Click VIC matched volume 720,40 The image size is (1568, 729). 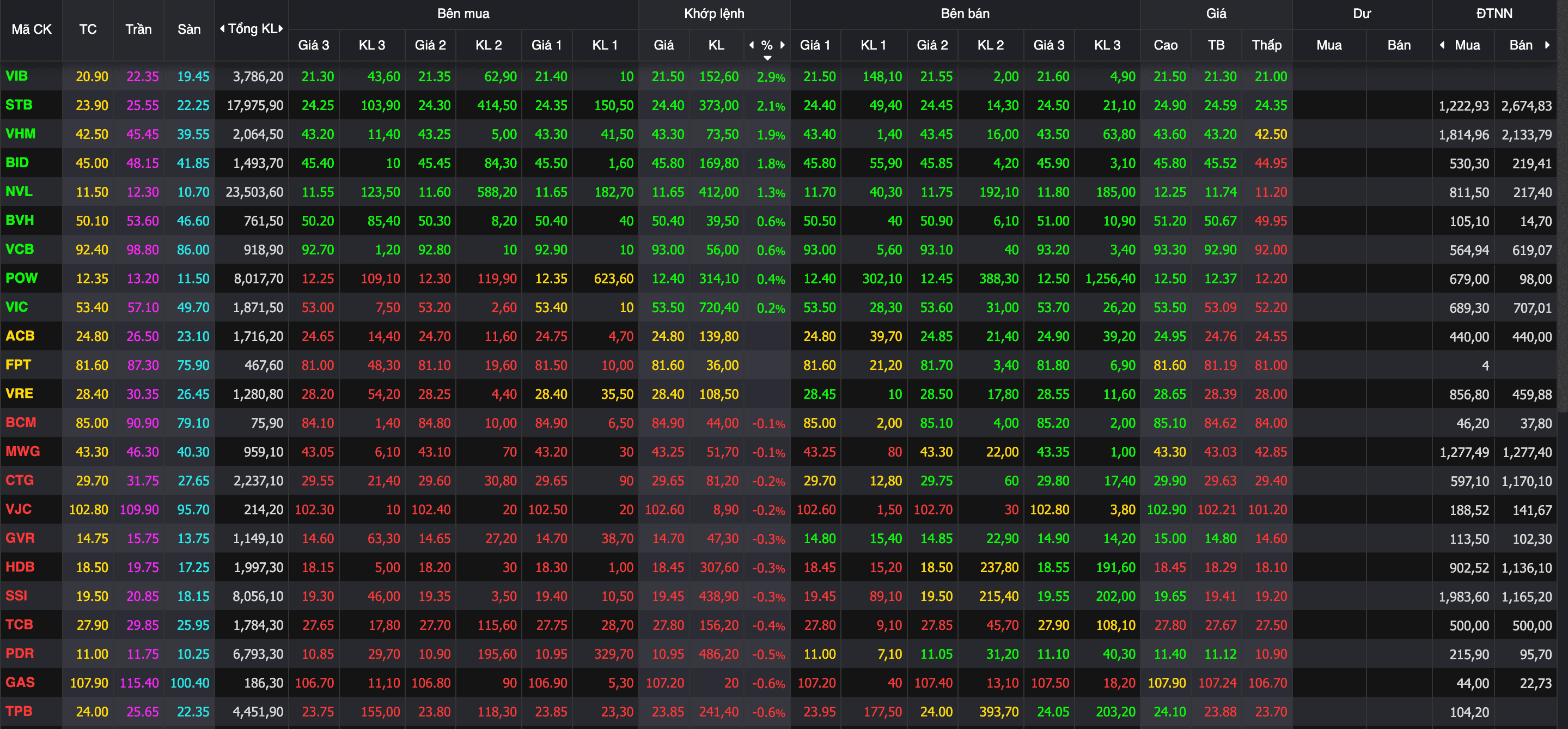pos(718,307)
